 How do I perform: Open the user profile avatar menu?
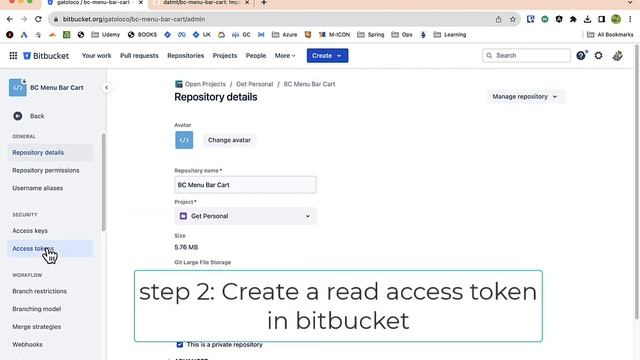pos(618,56)
